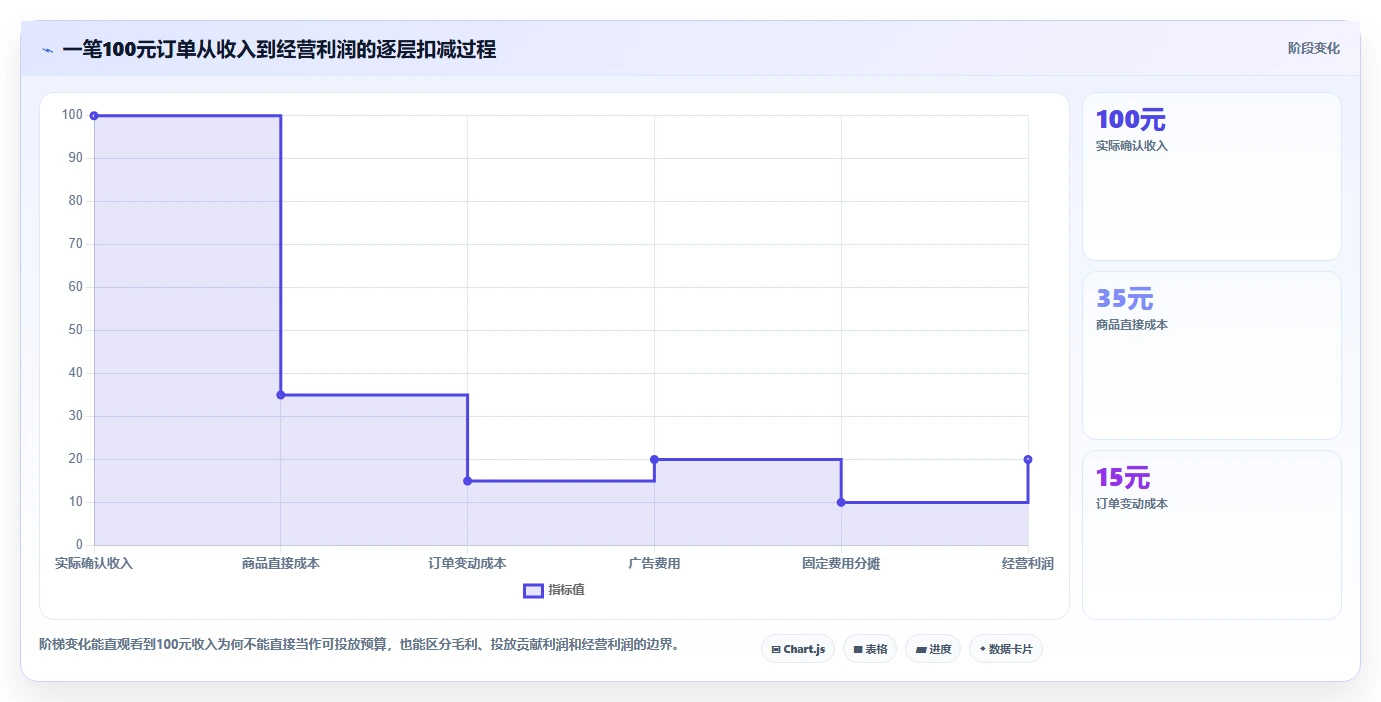Click the y-axis value 100
This screenshot has width=1381, height=702.
[72, 115]
